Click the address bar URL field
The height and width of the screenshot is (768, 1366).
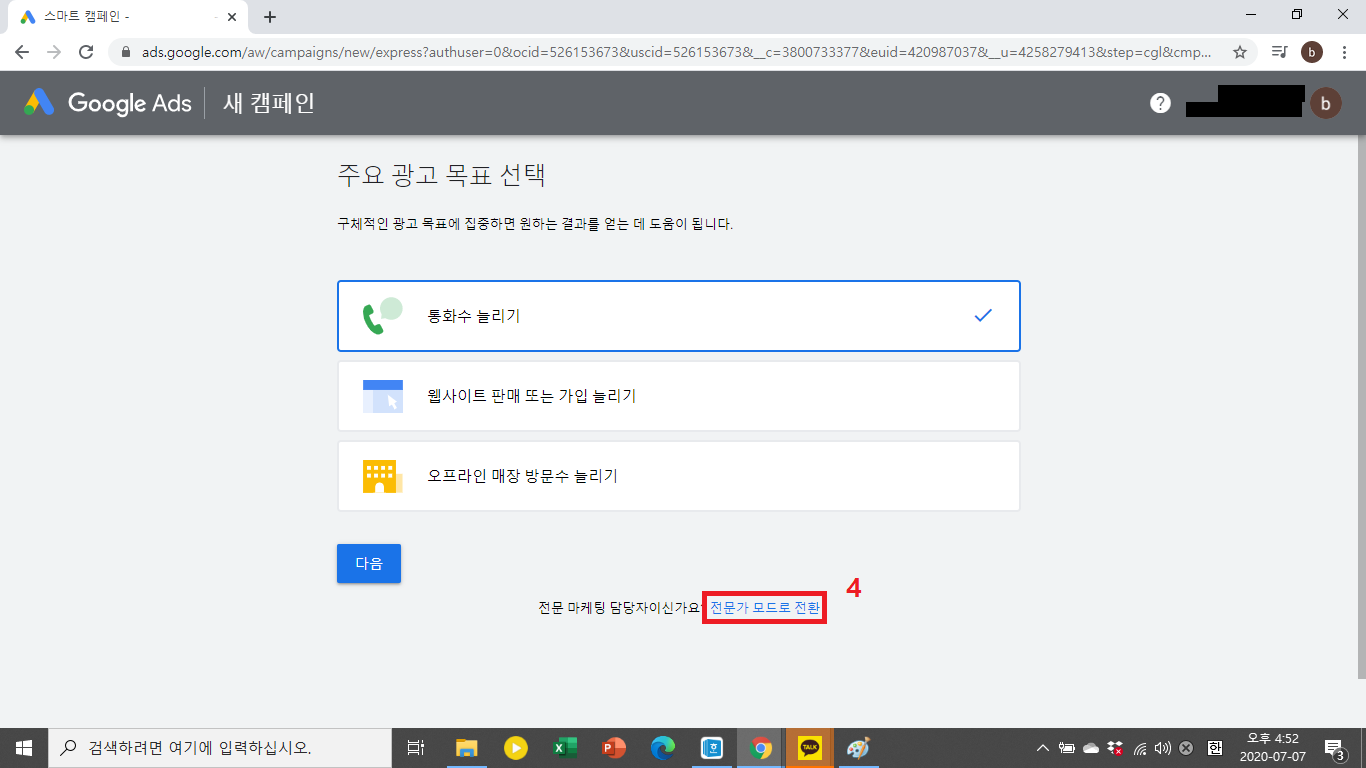[674, 52]
